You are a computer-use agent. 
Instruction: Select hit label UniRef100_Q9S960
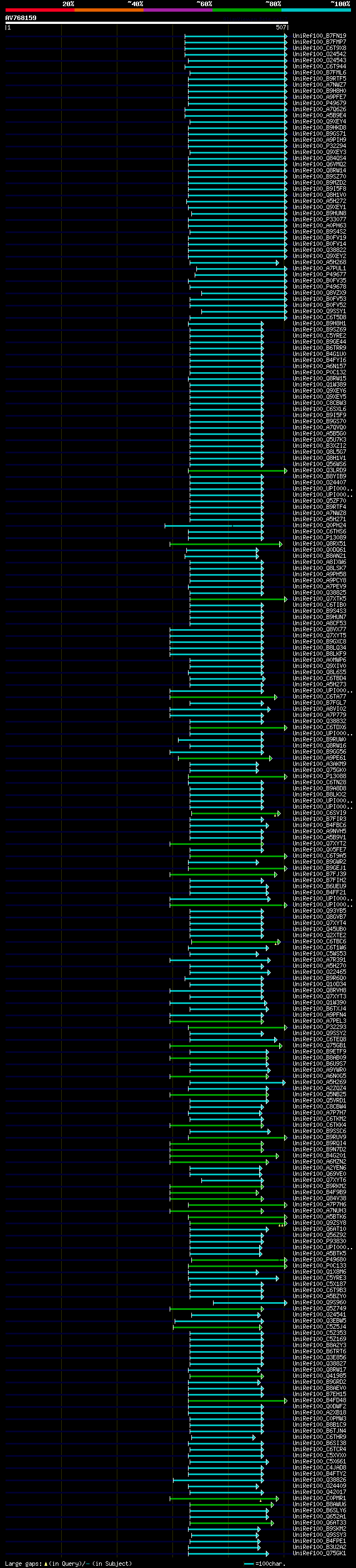point(319,1304)
